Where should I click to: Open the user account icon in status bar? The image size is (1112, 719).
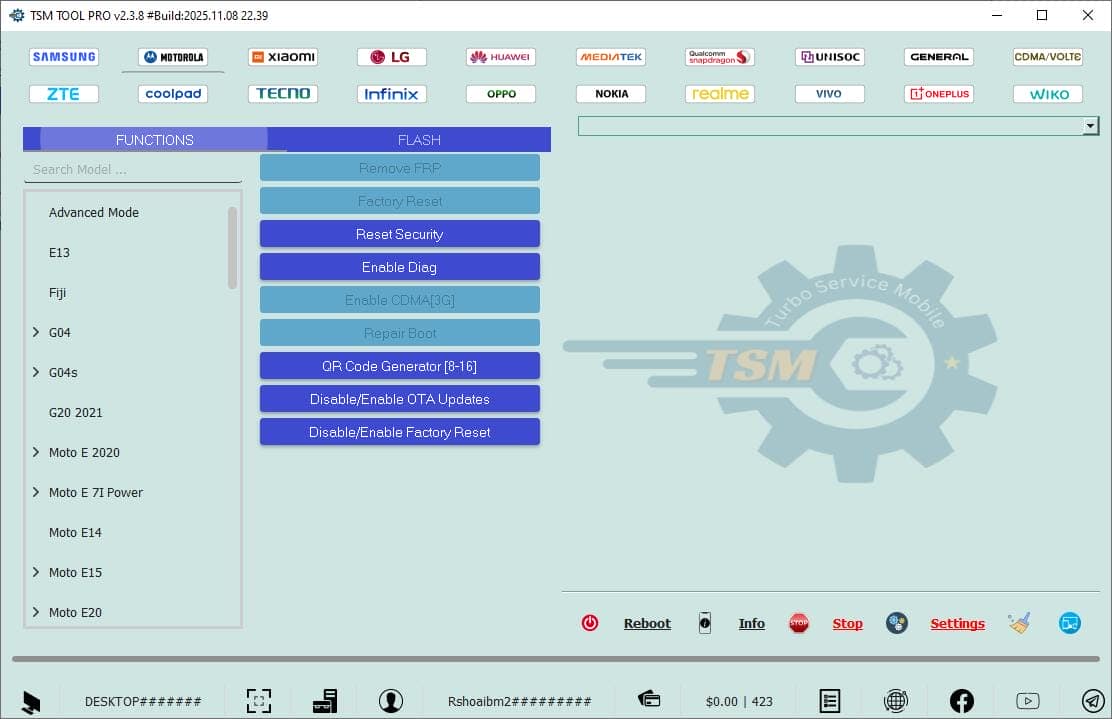click(x=391, y=700)
